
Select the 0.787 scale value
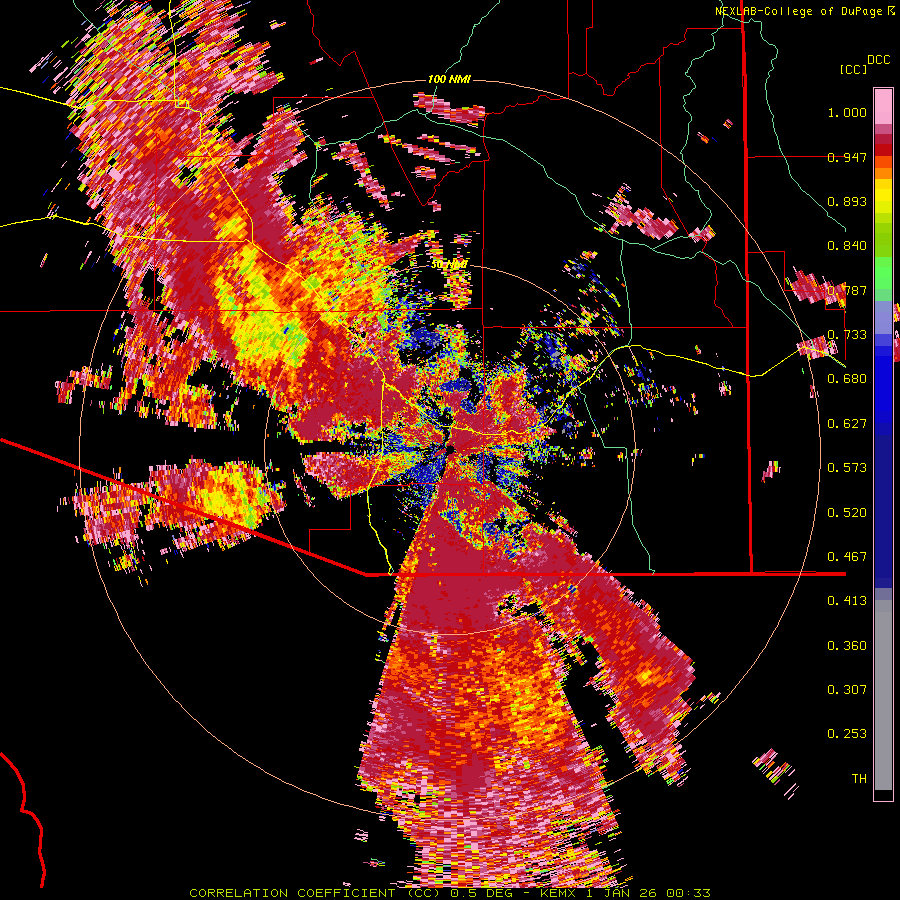pyautogui.click(x=847, y=290)
